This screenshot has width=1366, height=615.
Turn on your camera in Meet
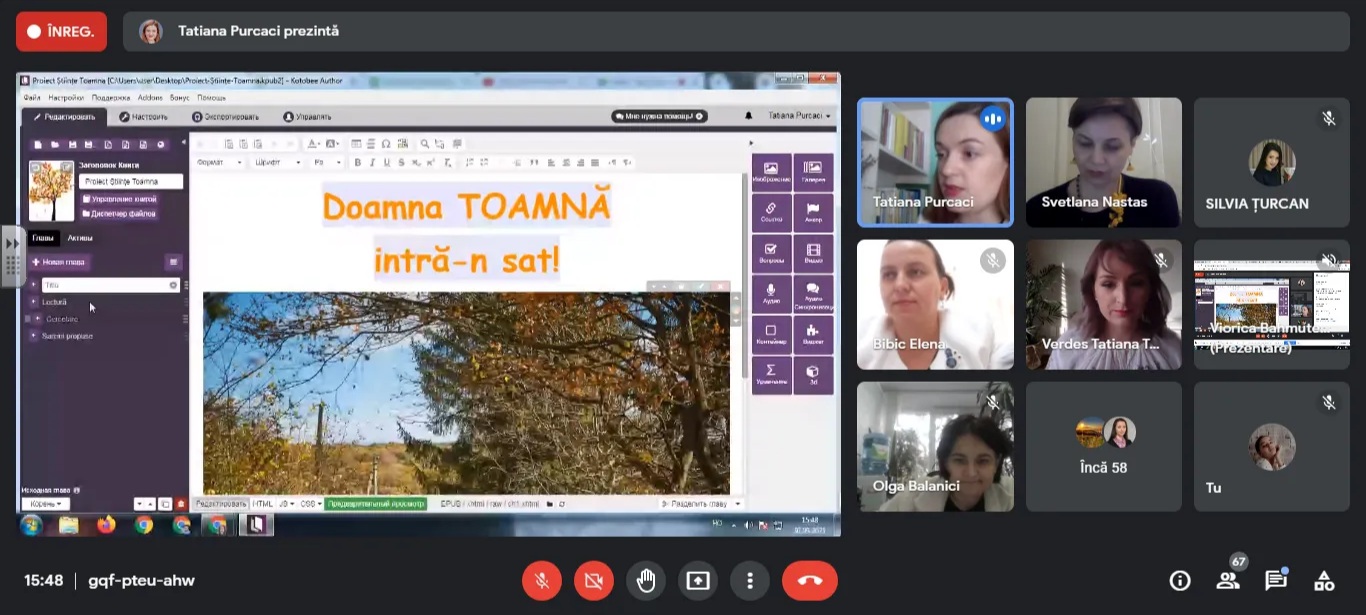(594, 580)
